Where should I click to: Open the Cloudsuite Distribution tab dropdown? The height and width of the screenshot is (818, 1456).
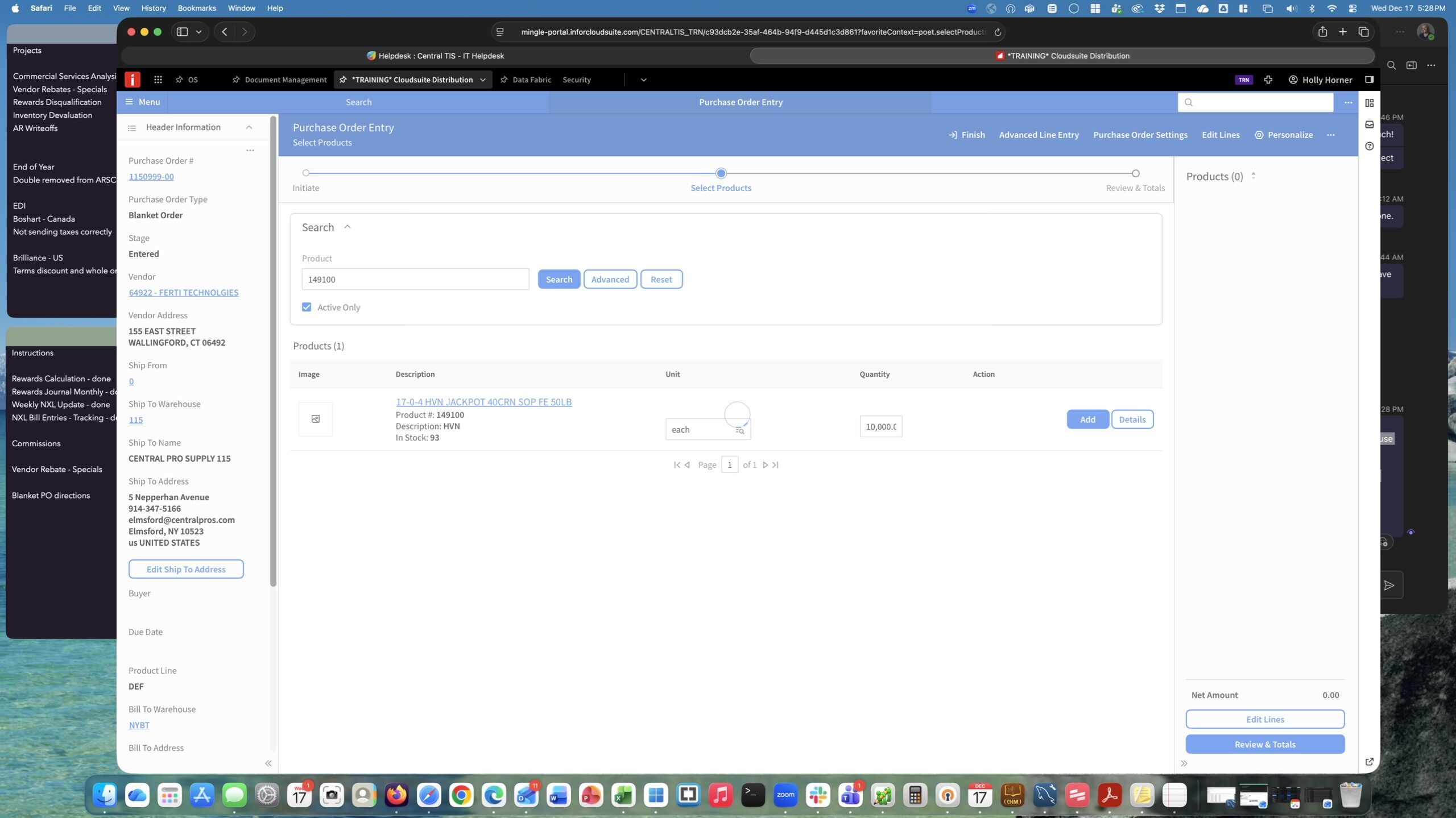point(483,80)
